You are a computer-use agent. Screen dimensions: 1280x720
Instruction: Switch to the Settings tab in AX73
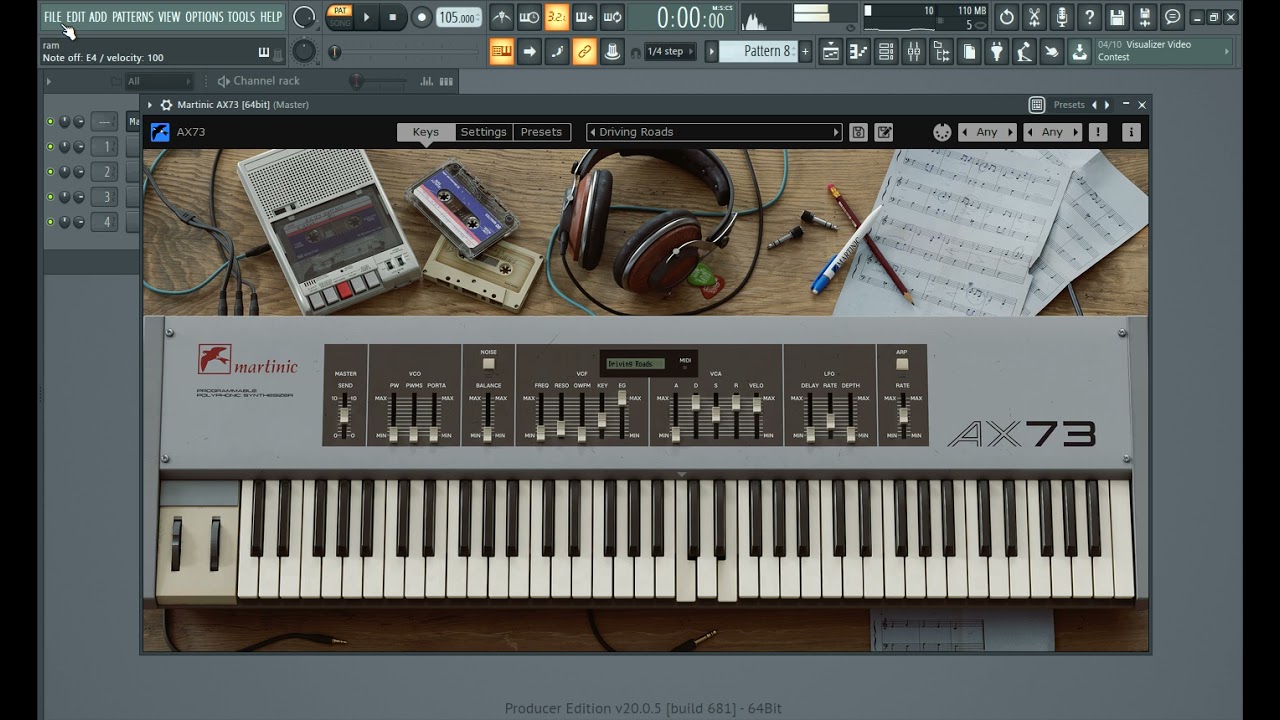(484, 132)
